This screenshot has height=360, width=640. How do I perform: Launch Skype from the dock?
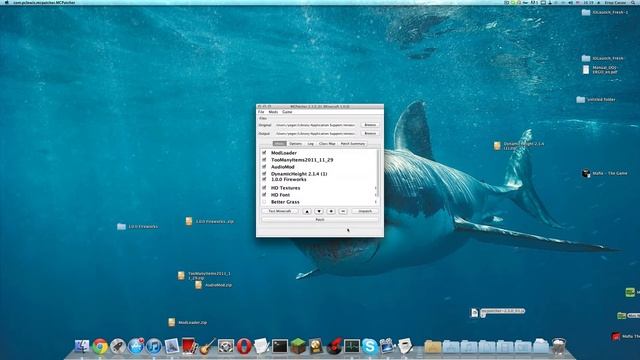(x=369, y=347)
